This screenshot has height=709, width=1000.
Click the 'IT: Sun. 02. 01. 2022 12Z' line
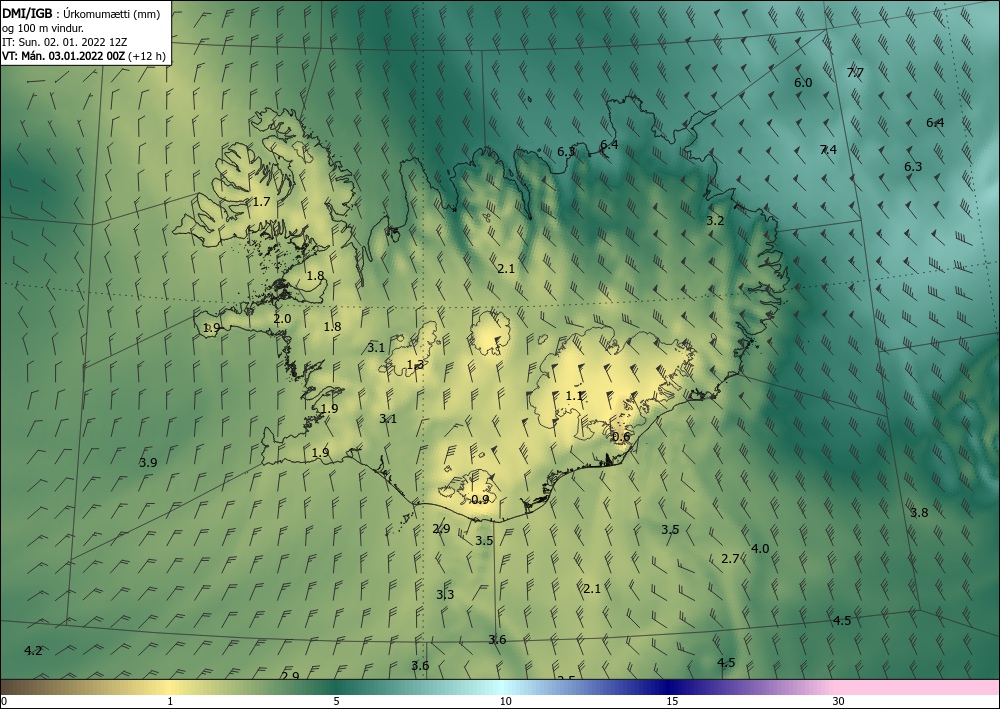(64, 42)
